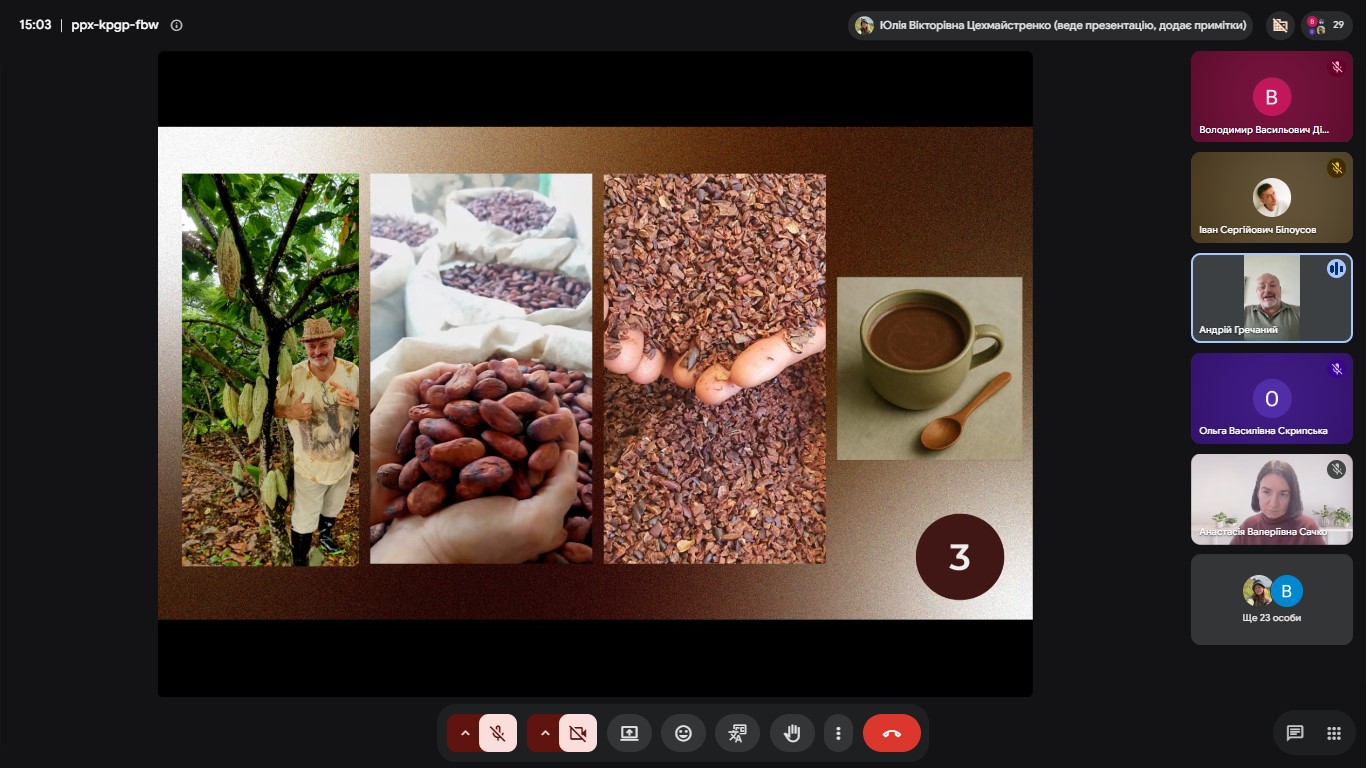The image size is (1366, 768).
Task: Unmute the microphone
Action: 498,733
